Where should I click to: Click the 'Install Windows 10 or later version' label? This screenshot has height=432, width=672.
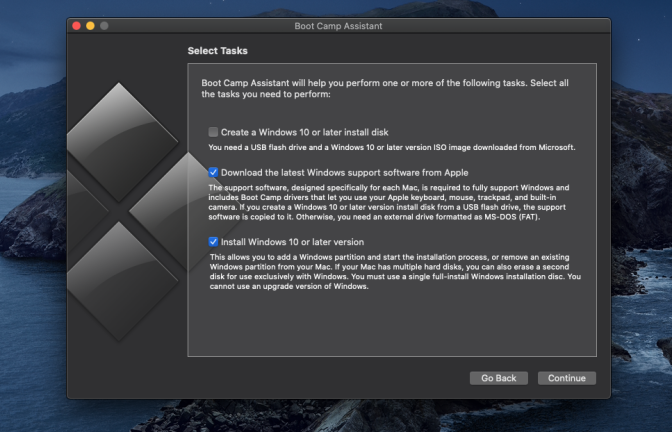click(292, 242)
